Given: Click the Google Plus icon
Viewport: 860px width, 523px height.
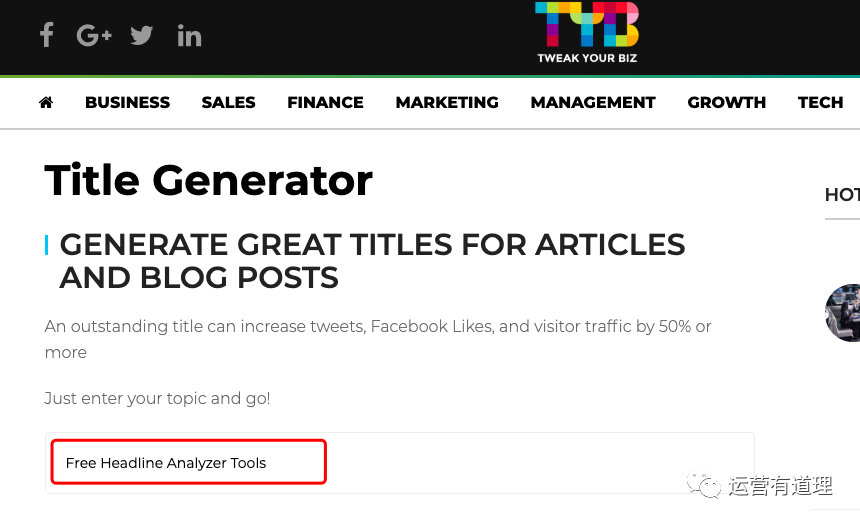Looking at the screenshot, I should coord(94,36).
